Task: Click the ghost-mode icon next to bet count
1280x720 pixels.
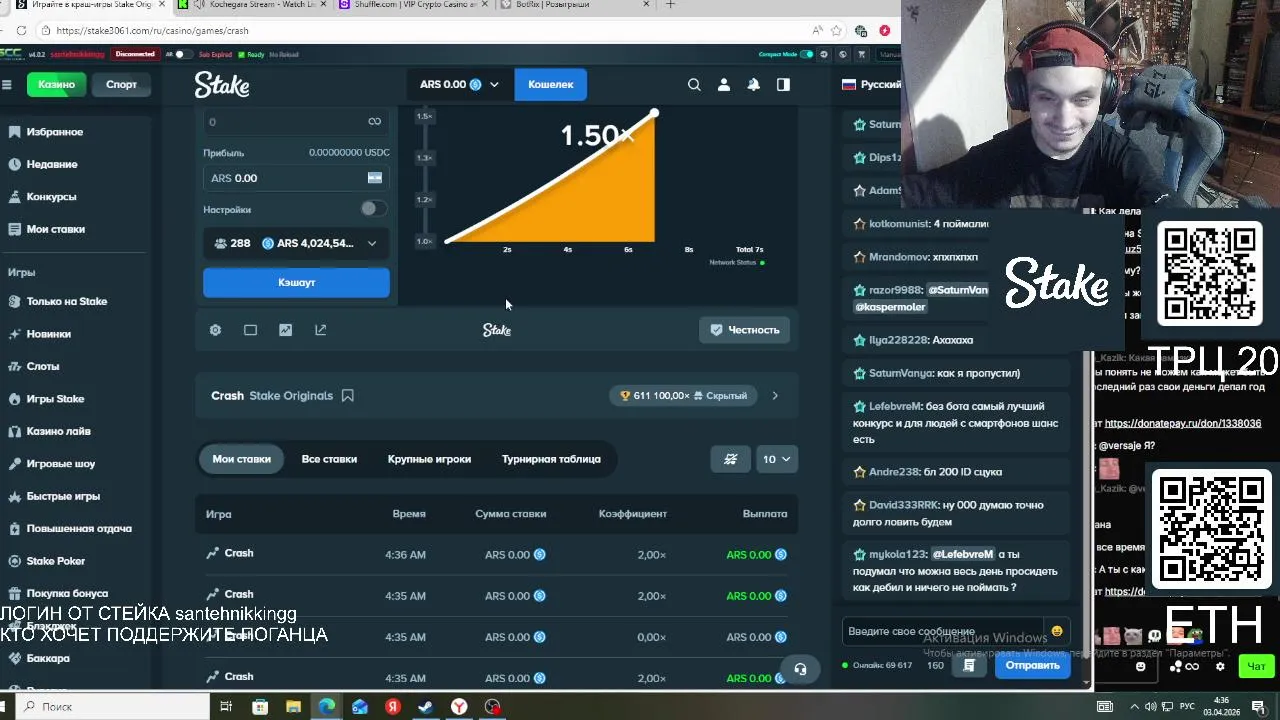Action: pyautogui.click(x=731, y=459)
